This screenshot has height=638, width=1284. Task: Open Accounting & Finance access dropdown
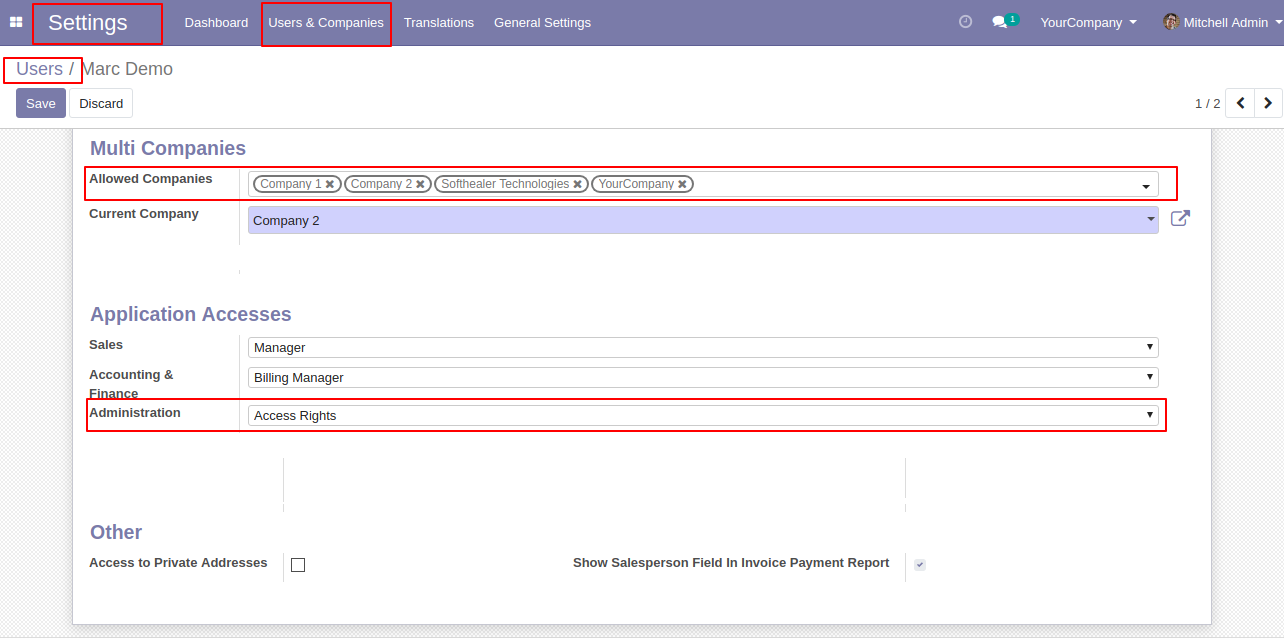703,377
